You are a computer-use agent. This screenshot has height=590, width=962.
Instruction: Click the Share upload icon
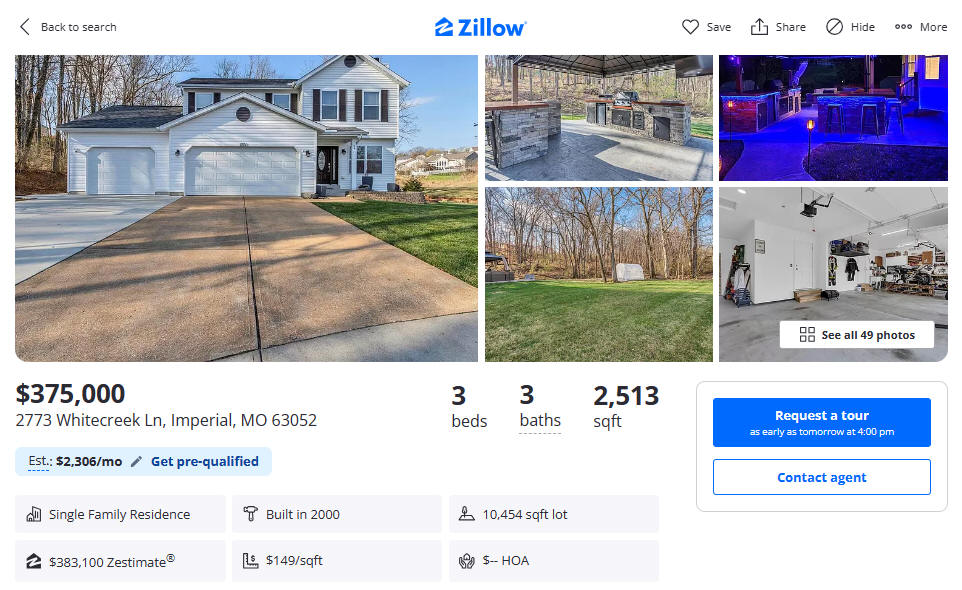[x=759, y=27]
